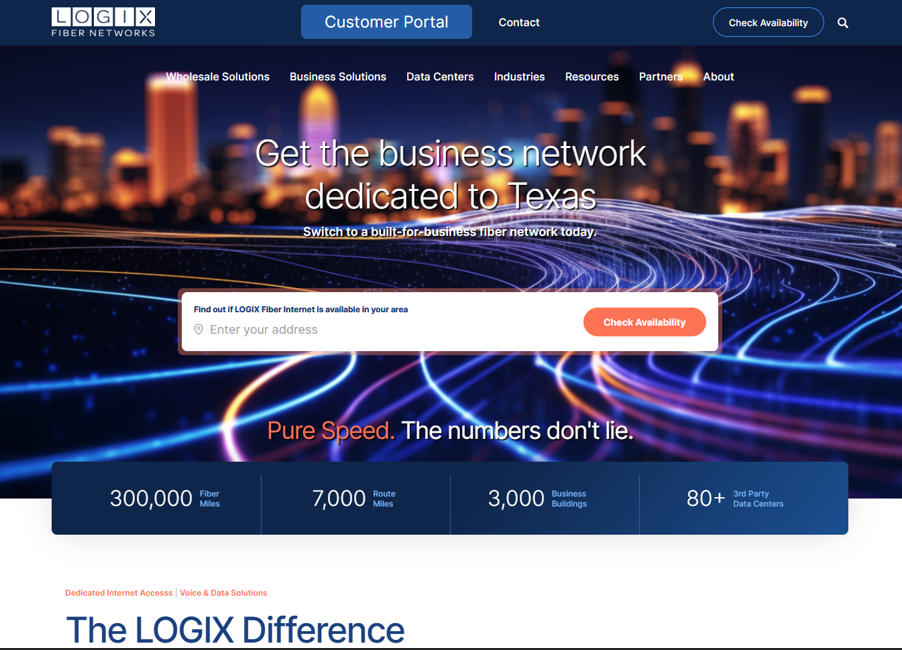Select Partners from the navigation bar
This screenshot has height=650, width=902.
660,76
